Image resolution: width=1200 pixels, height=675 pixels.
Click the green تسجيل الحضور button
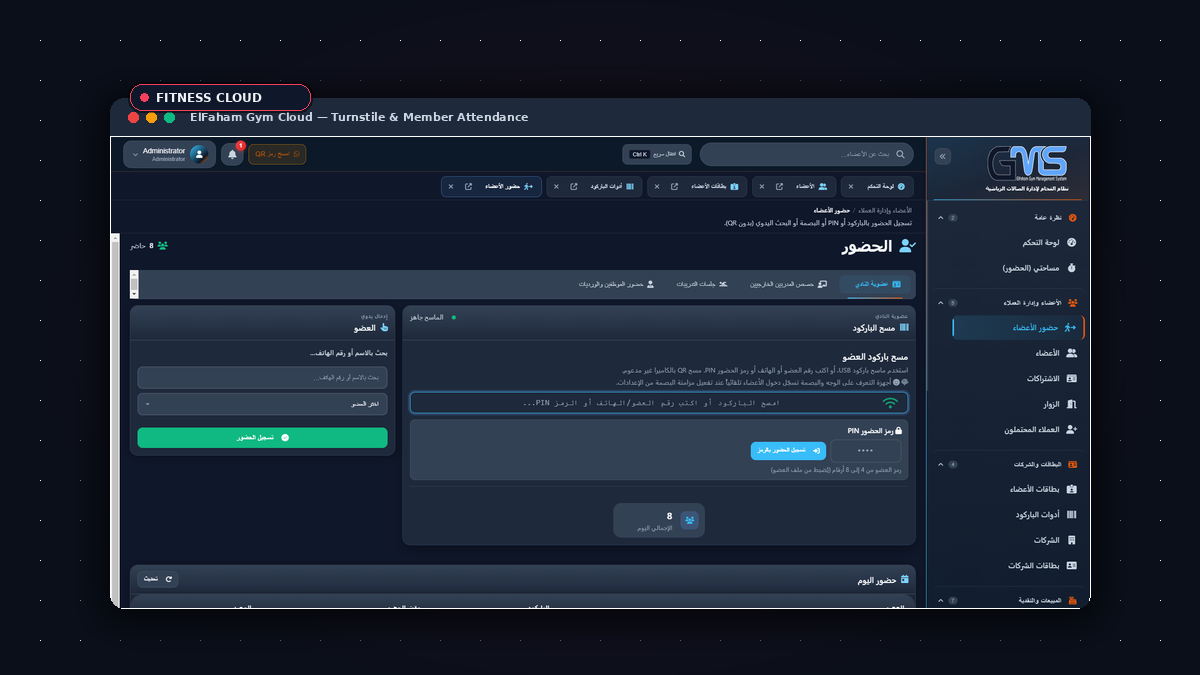(262, 438)
